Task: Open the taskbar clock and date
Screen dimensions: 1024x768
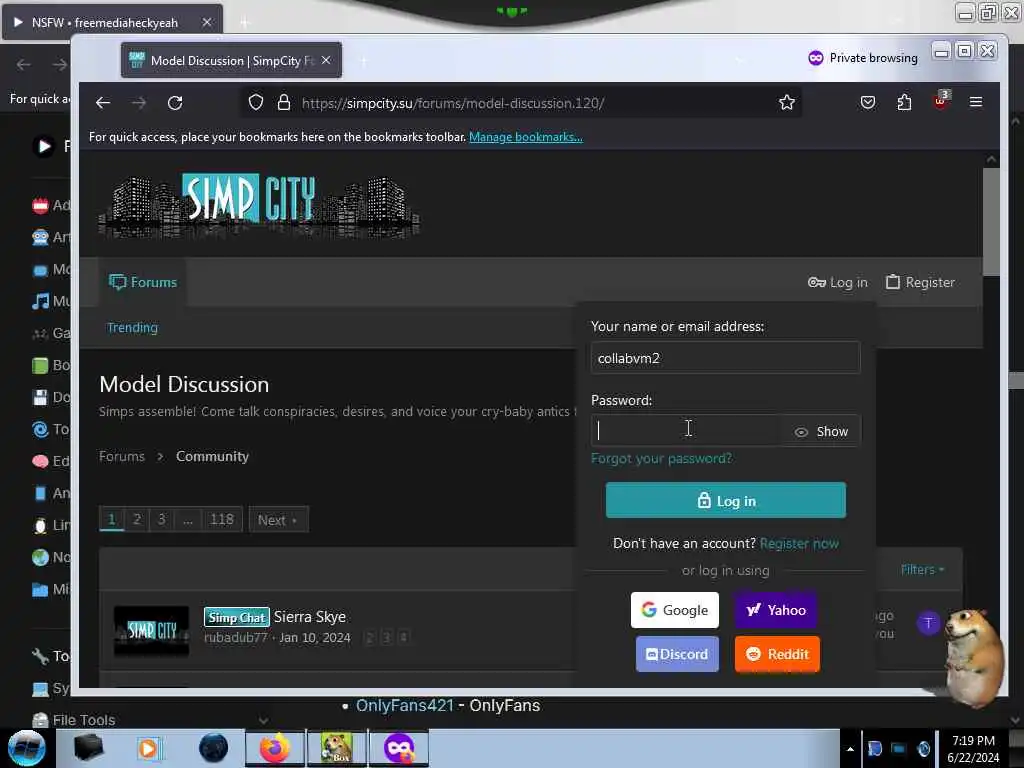Action: (x=973, y=749)
